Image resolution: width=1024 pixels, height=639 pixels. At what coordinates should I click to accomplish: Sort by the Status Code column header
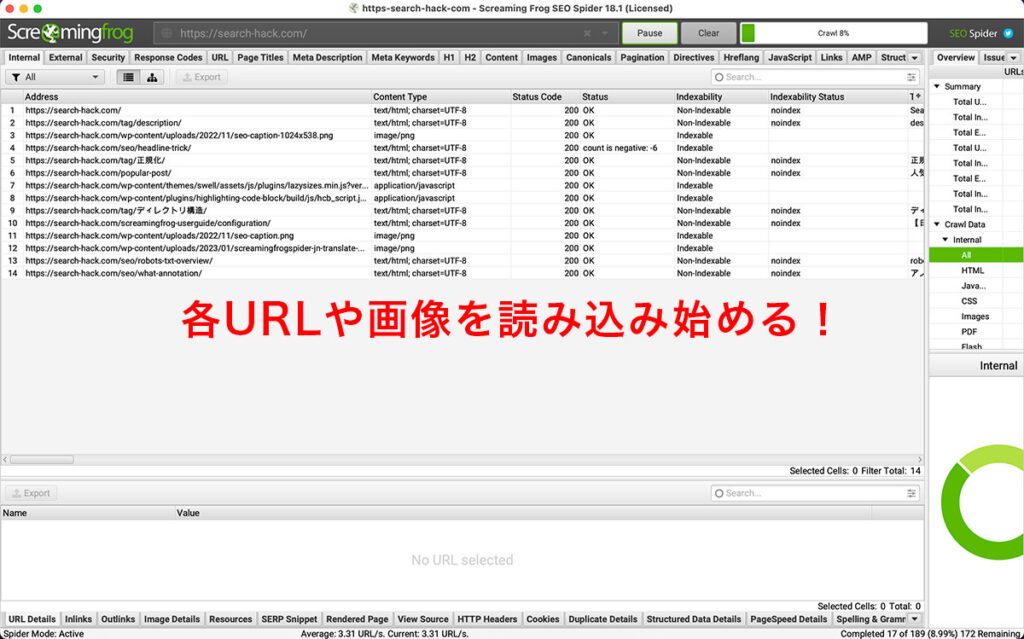tap(545, 97)
